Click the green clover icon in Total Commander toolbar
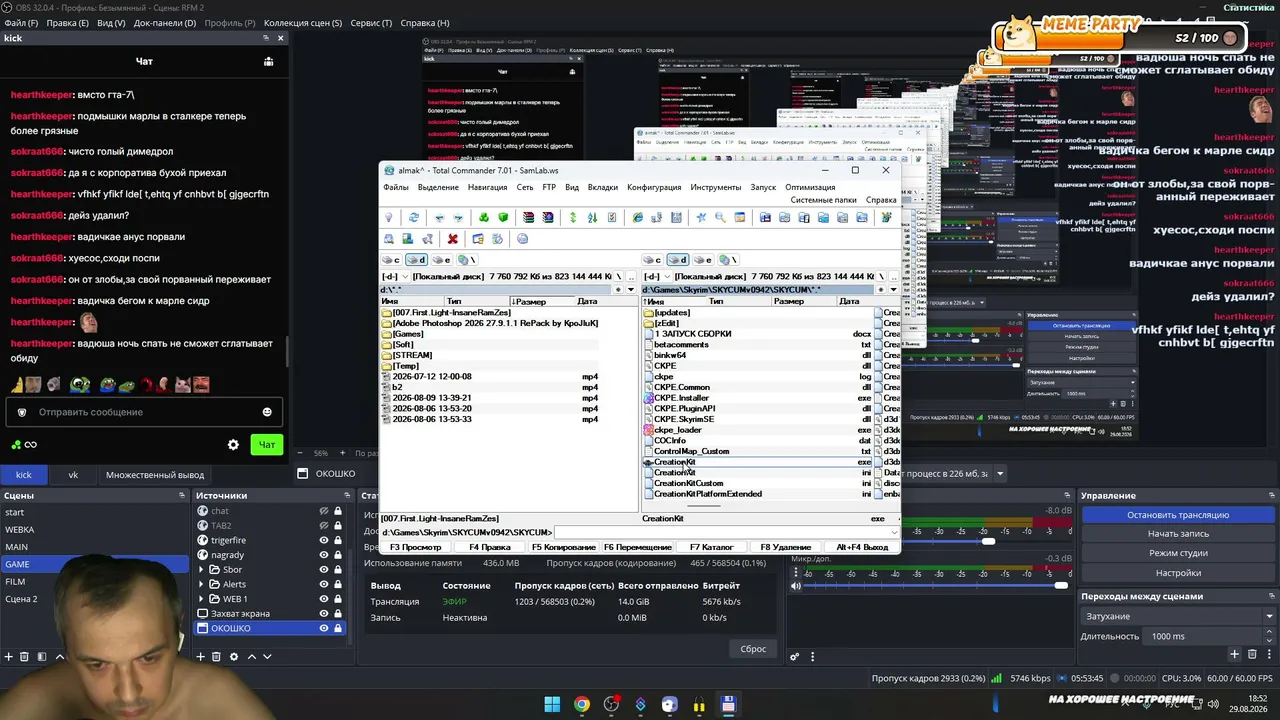The height and width of the screenshot is (720, 1280). (x=484, y=217)
